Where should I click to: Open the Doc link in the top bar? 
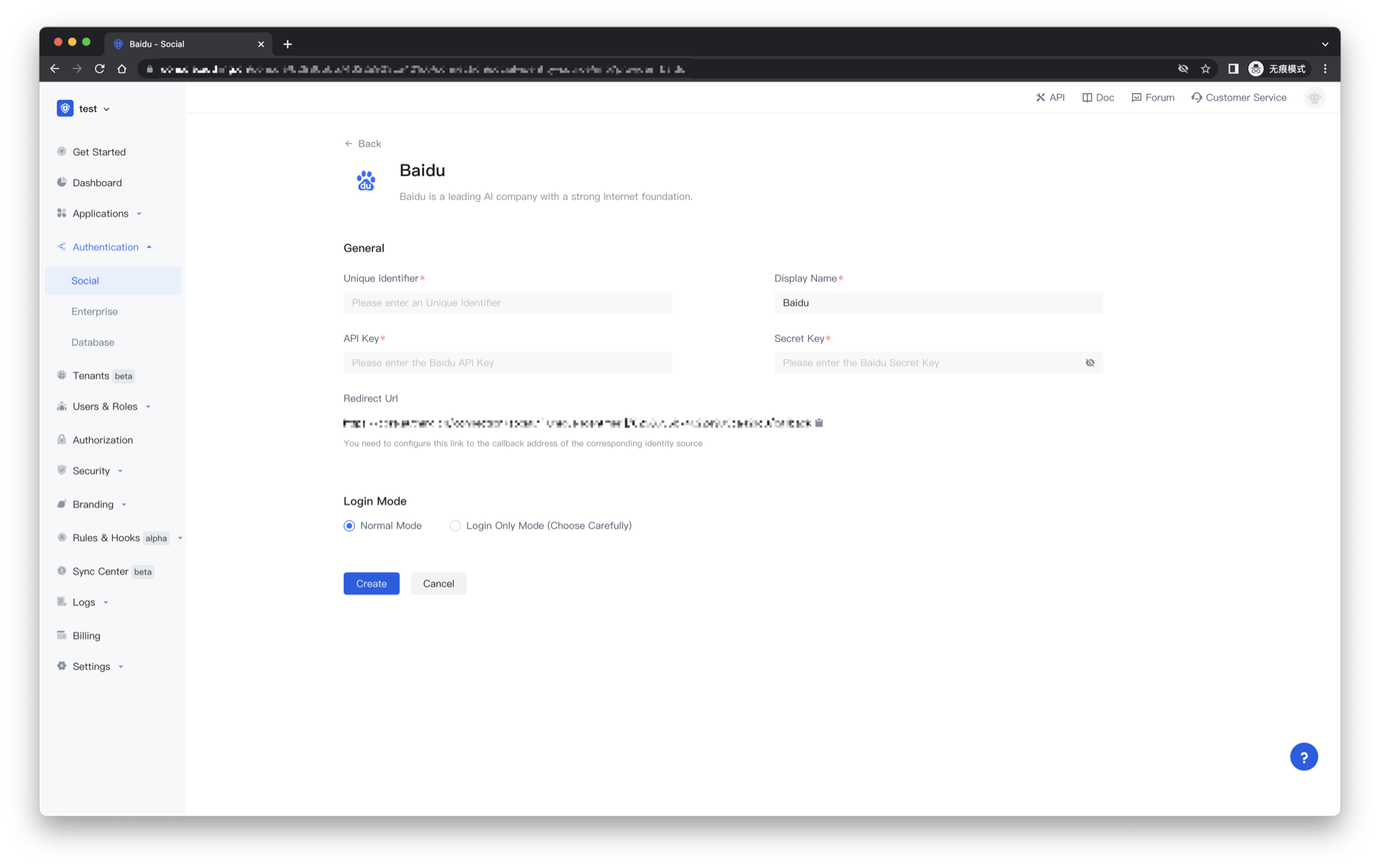1098,97
